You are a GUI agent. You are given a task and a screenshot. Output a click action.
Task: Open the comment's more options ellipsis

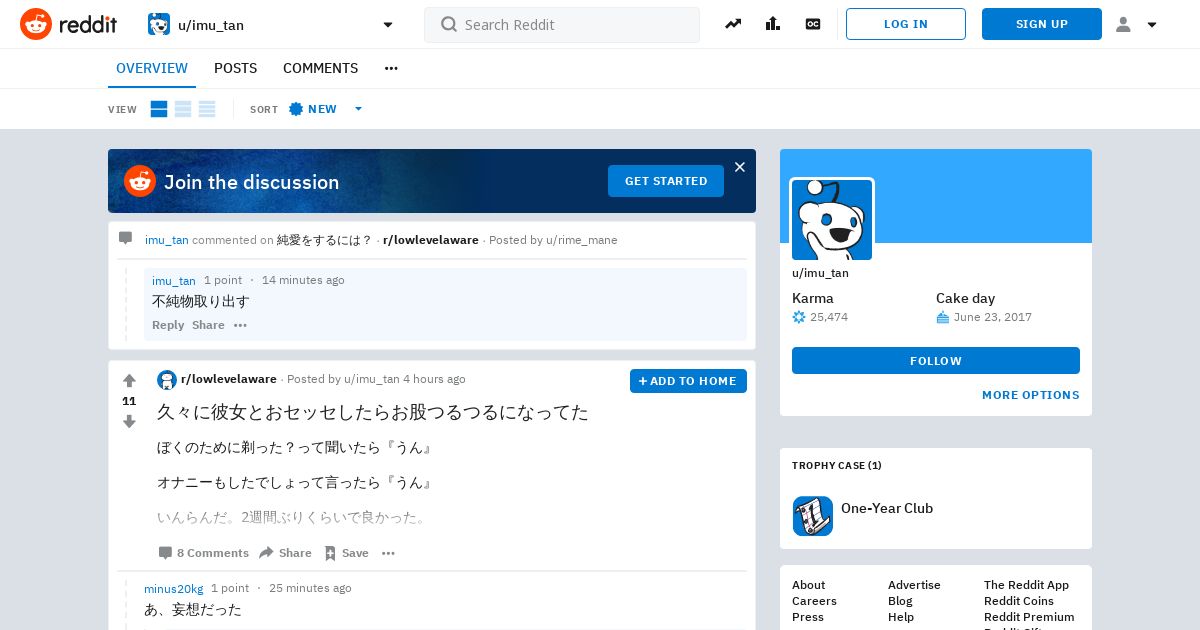[240, 325]
